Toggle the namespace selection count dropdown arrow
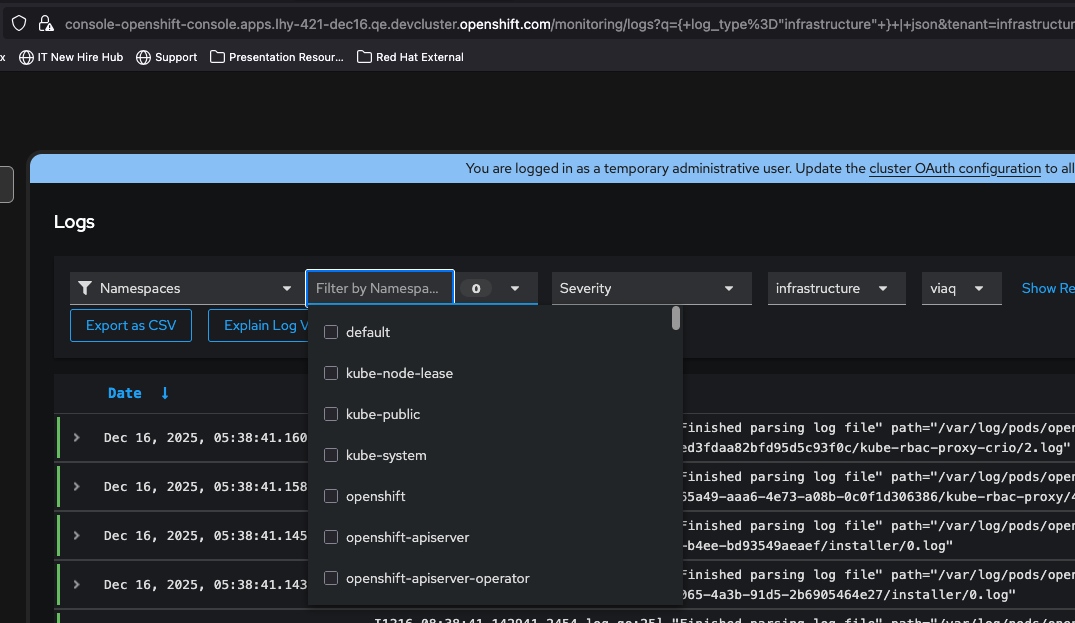The height and width of the screenshot is (623, 1075). point(515,289)
